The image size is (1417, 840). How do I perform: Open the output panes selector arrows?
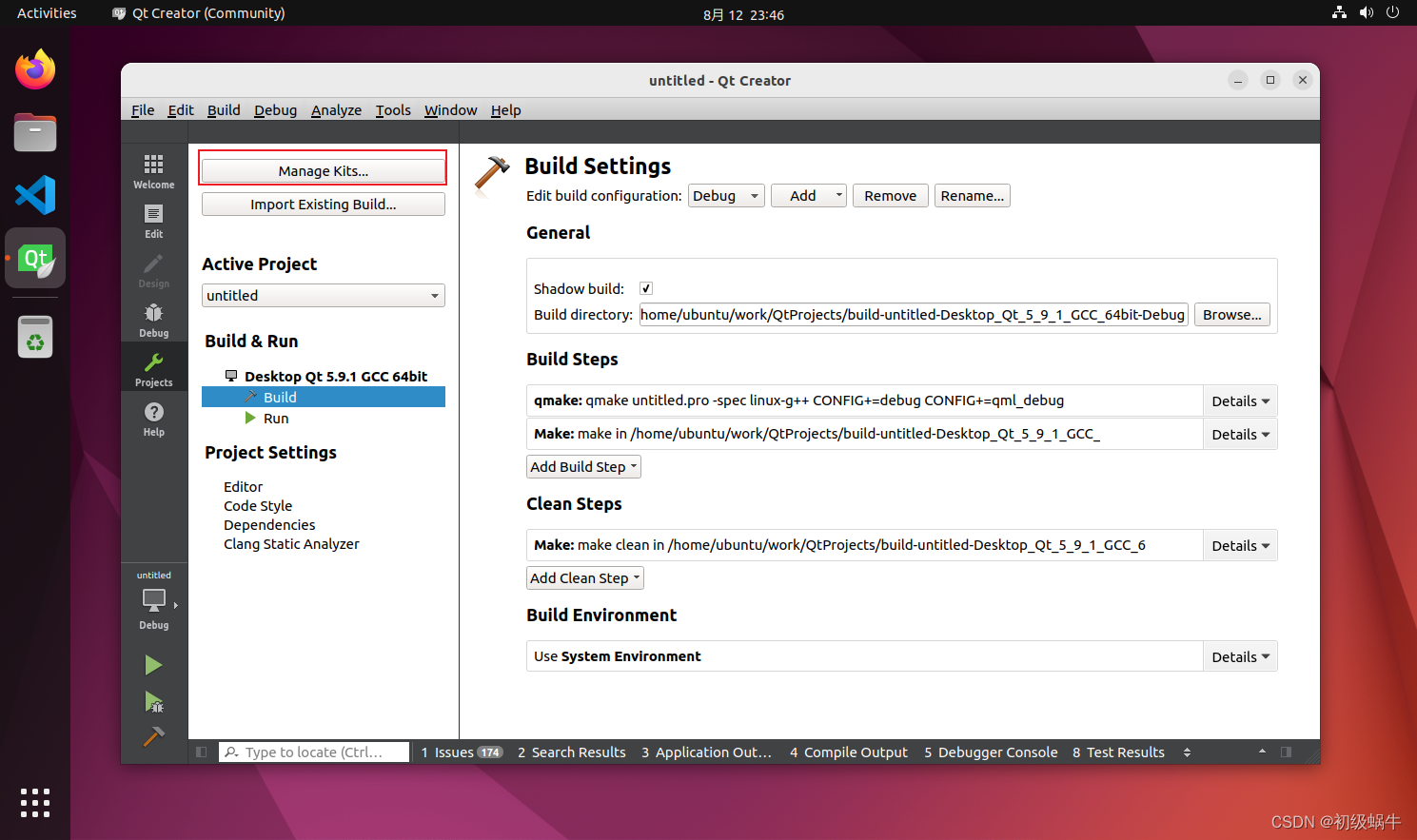pos(1187,752)
